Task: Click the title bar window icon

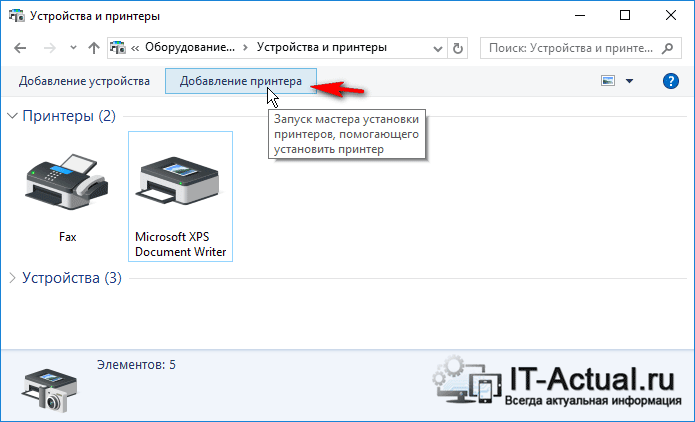Action: tap(17, 16)
